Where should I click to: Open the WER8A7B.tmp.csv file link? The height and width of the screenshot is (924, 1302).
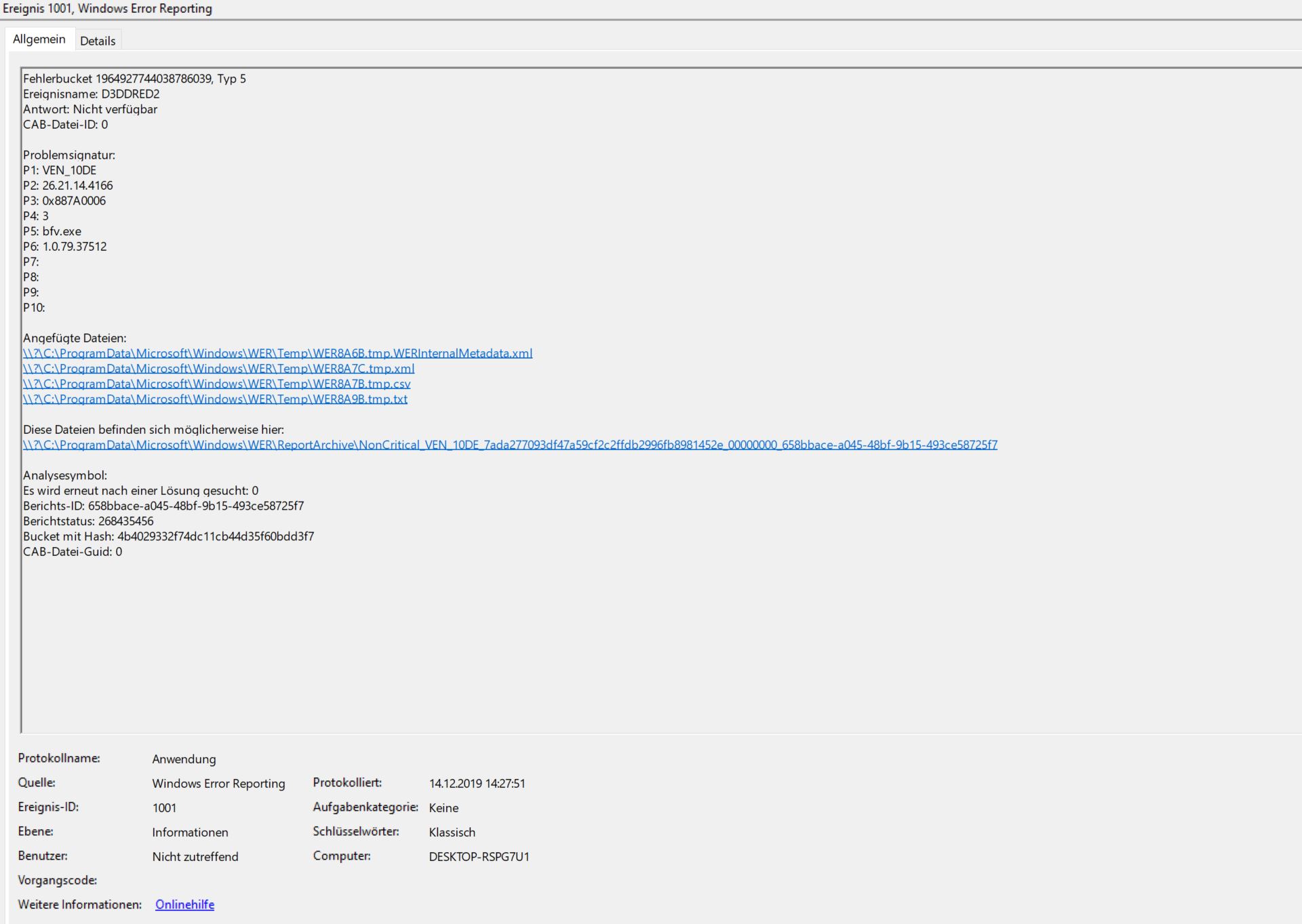216,384
